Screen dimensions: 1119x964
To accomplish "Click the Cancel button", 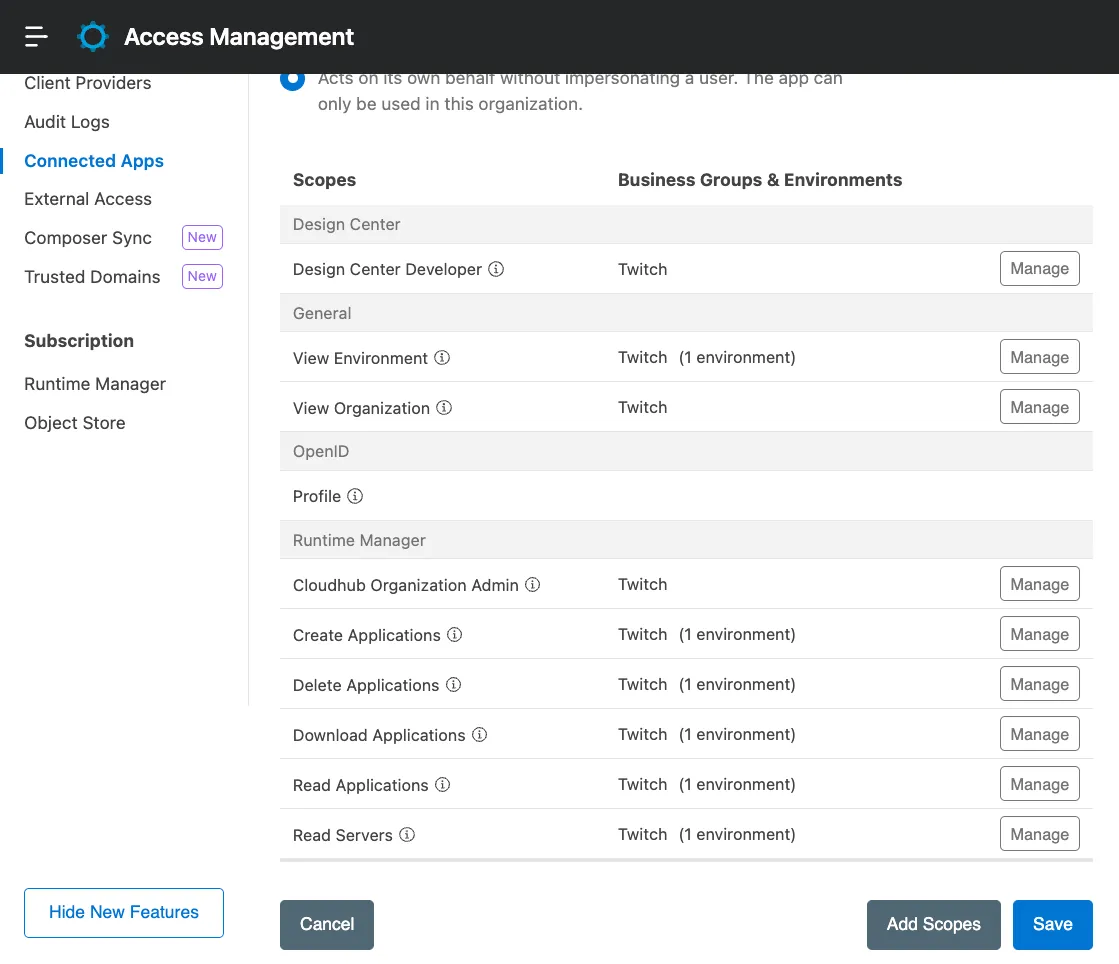I will (327, 924).
